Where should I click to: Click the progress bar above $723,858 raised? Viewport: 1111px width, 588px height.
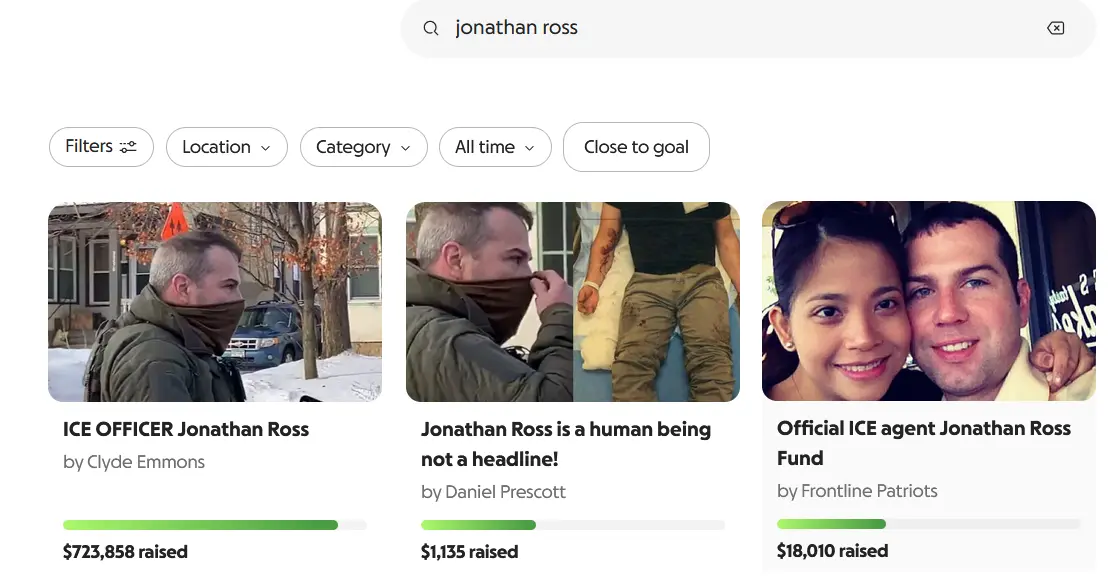(215, 525)
